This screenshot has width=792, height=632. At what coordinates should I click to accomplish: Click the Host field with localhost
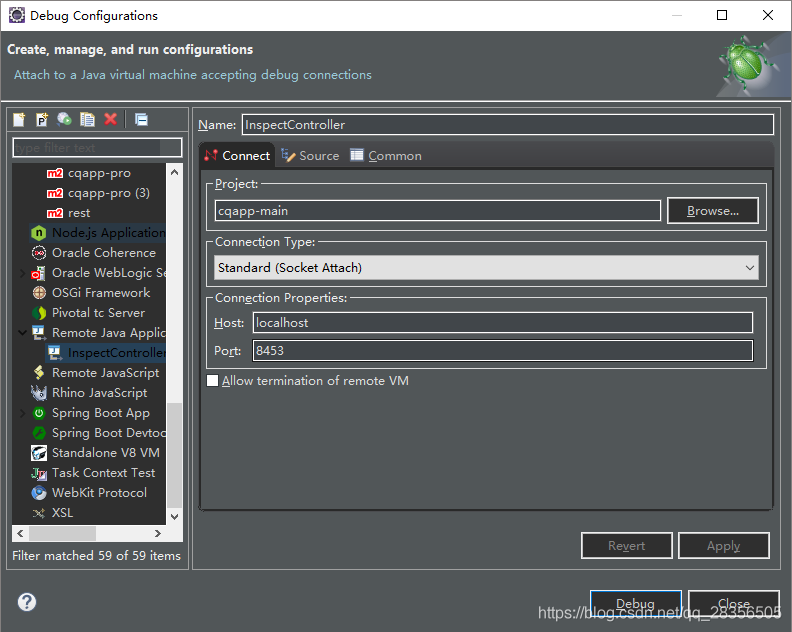point(503,323)
